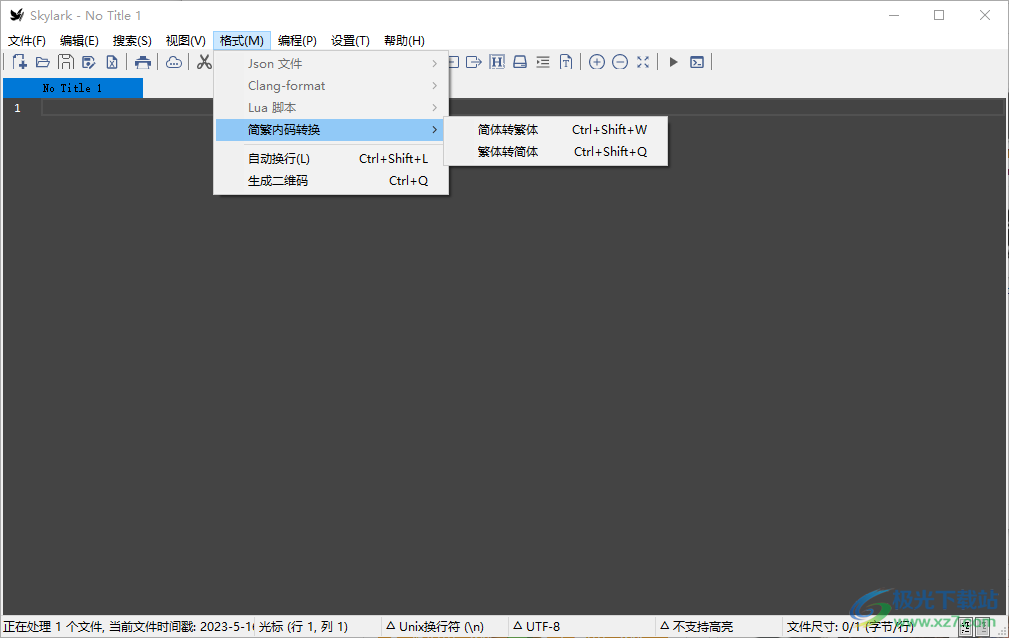Choose 繁体转简体 in the submenu

(x=556, y=151)
